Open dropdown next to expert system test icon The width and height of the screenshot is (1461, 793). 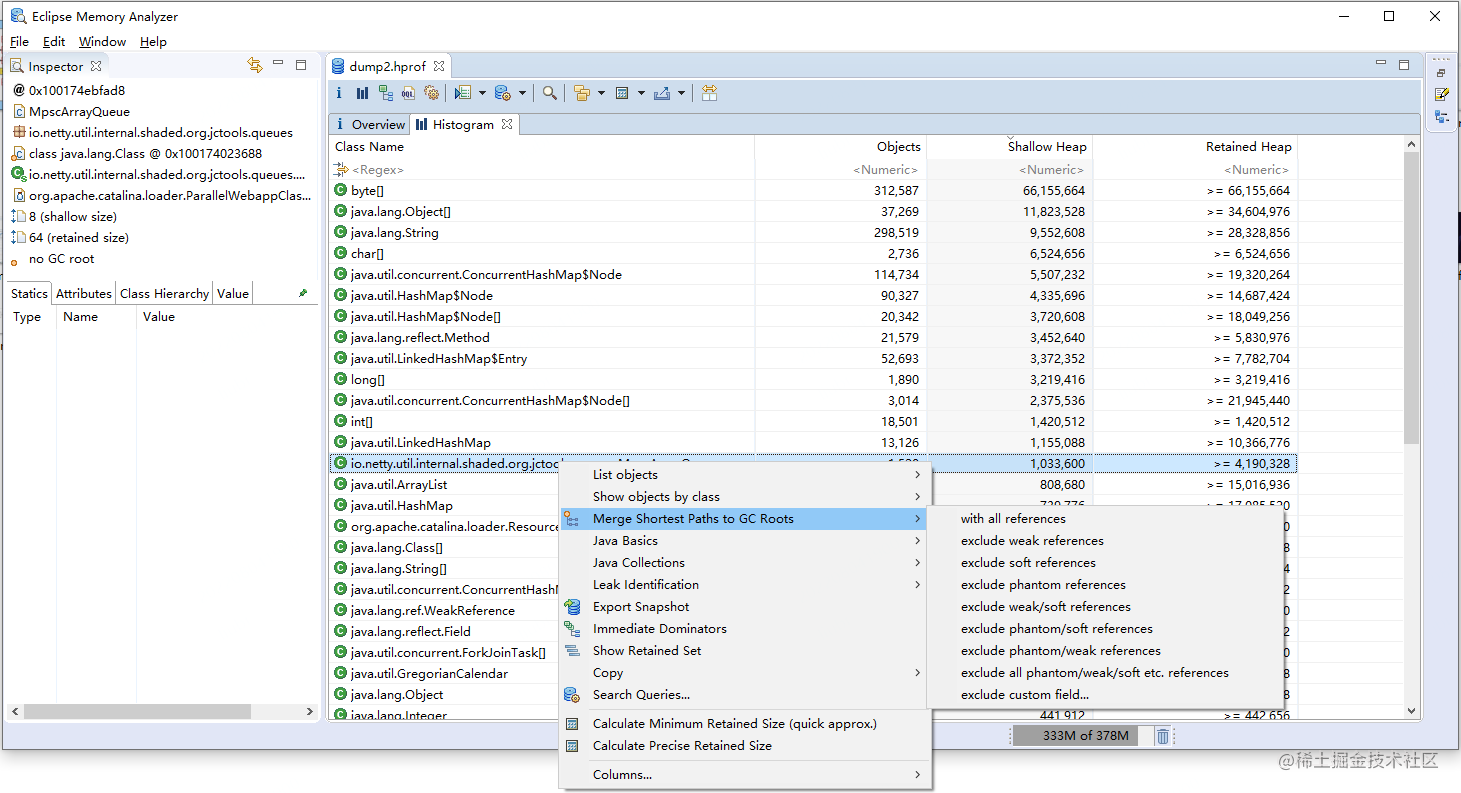(482, 93)
